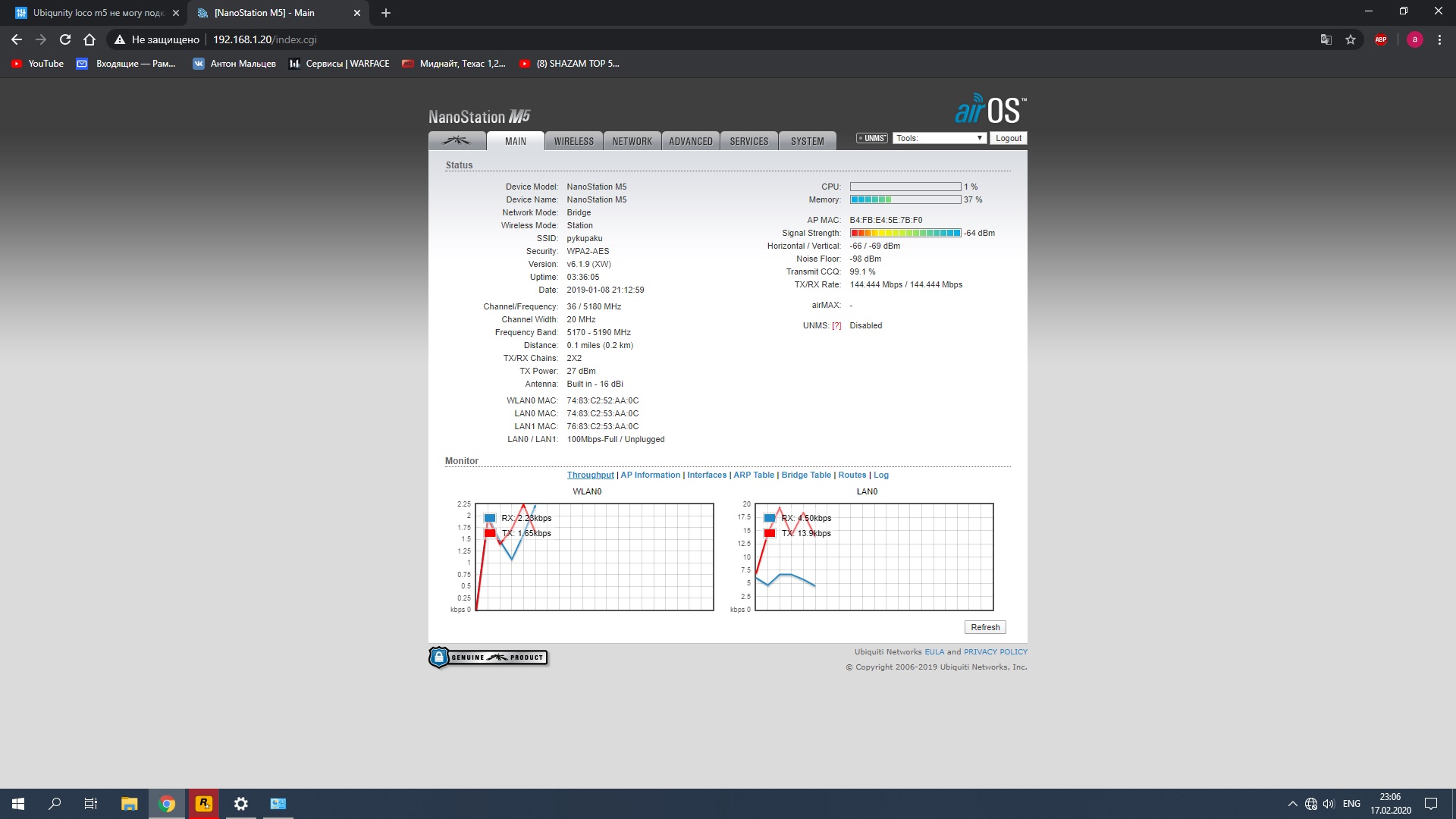This screenshot has height=819, width=1456.
Task: Open Task View on the taskbar
Action: pos(91,804)
